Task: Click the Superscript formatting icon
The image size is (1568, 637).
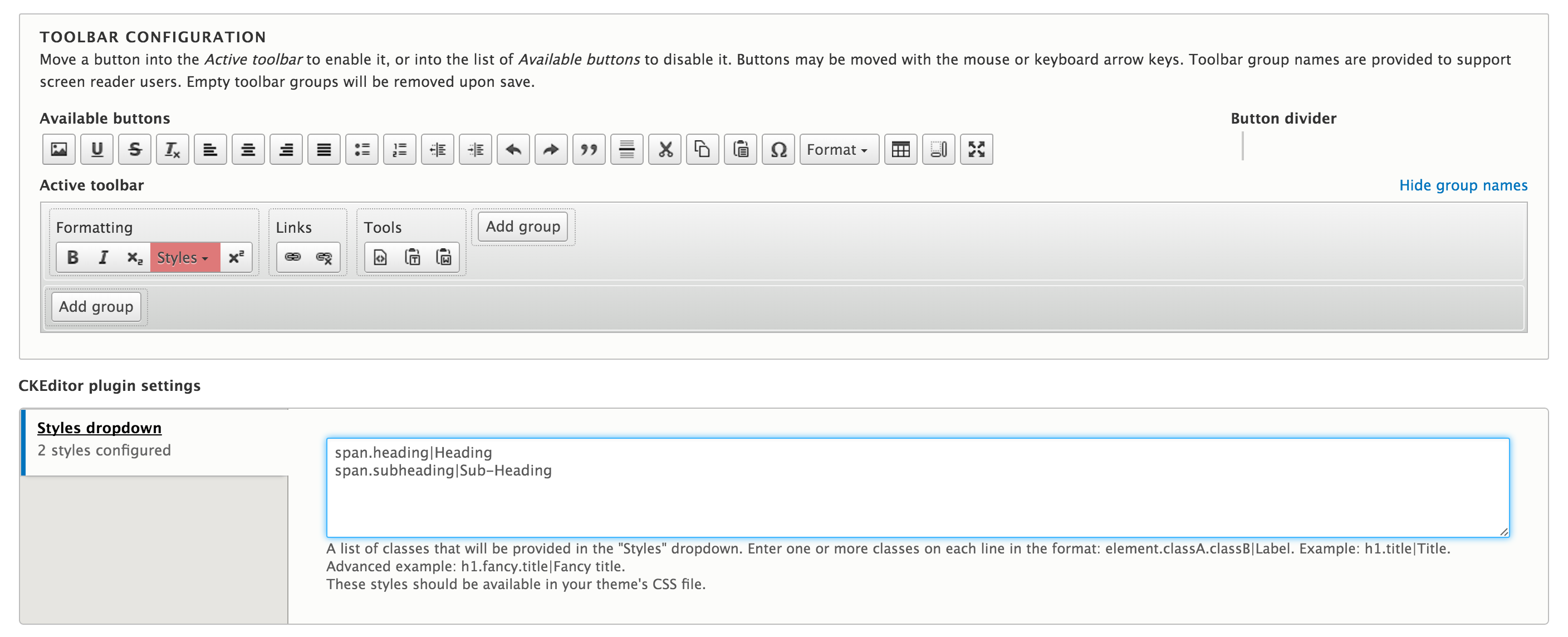Action: pyautogui.click(x=237, y=257)
